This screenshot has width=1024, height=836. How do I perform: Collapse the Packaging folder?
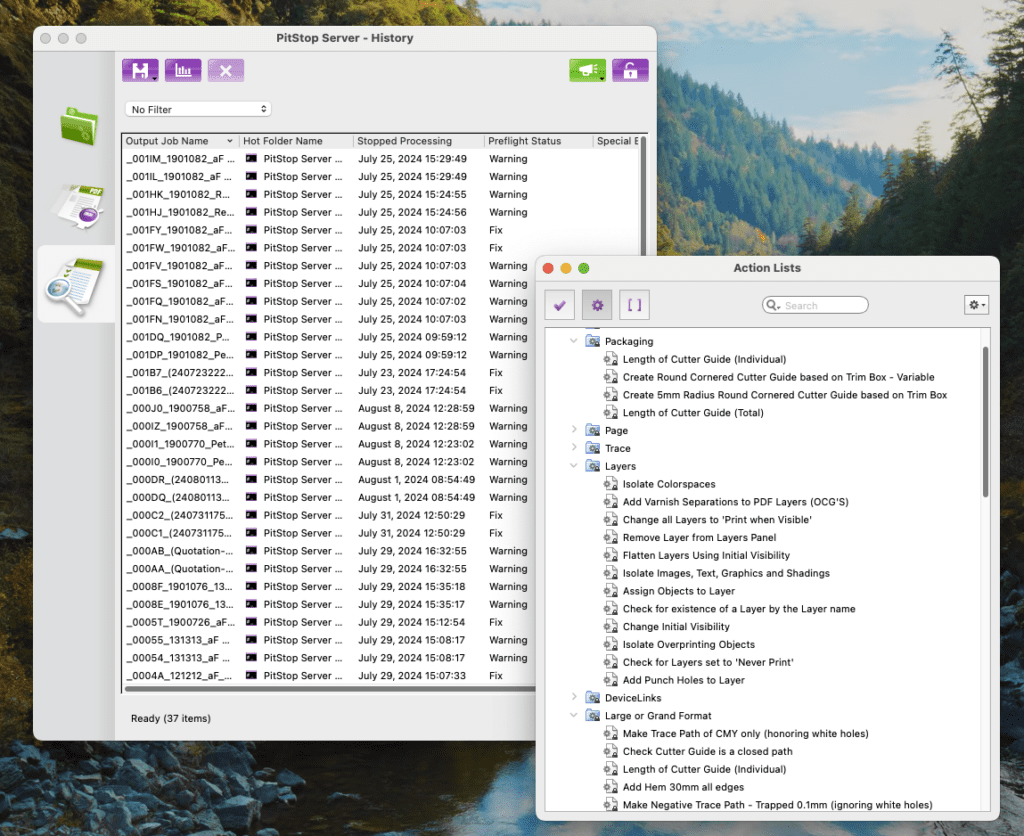click(573, 341)
